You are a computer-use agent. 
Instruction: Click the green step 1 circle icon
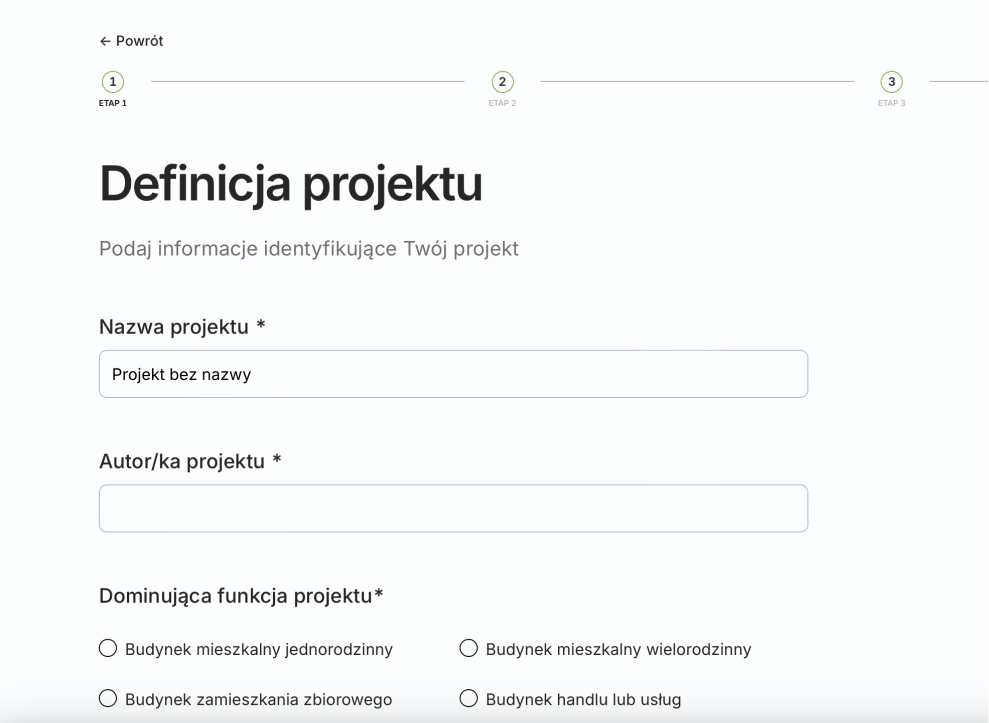pos(112,82)
